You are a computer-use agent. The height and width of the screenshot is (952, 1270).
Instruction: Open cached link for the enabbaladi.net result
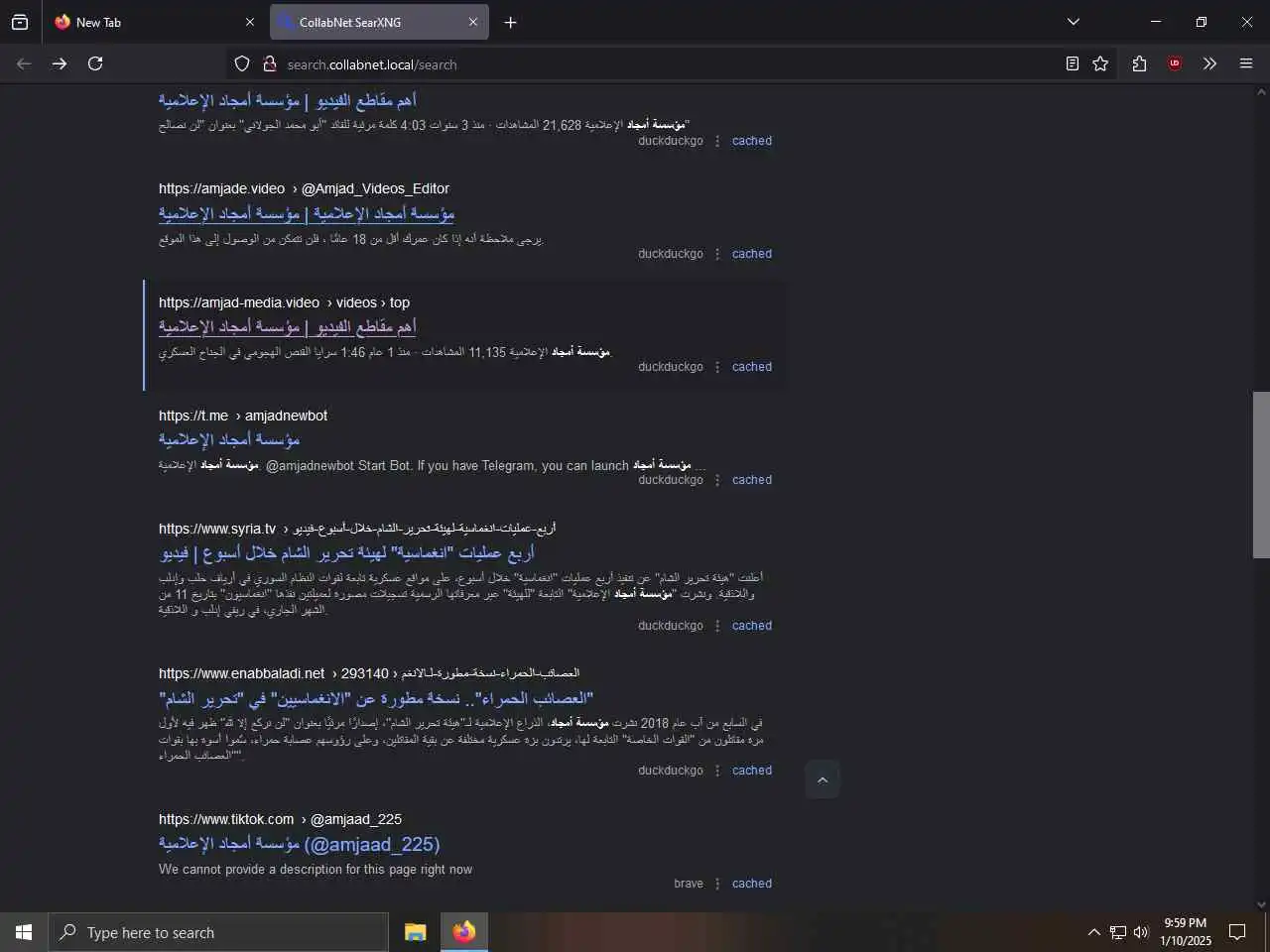[751, 771]
